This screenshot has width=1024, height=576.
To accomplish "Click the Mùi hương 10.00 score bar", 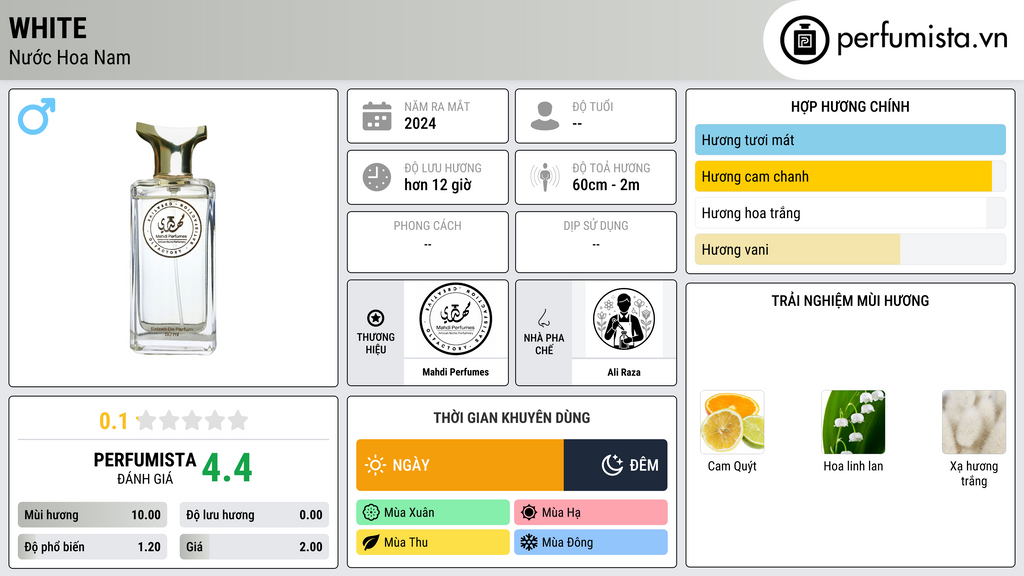I will 93,515.
